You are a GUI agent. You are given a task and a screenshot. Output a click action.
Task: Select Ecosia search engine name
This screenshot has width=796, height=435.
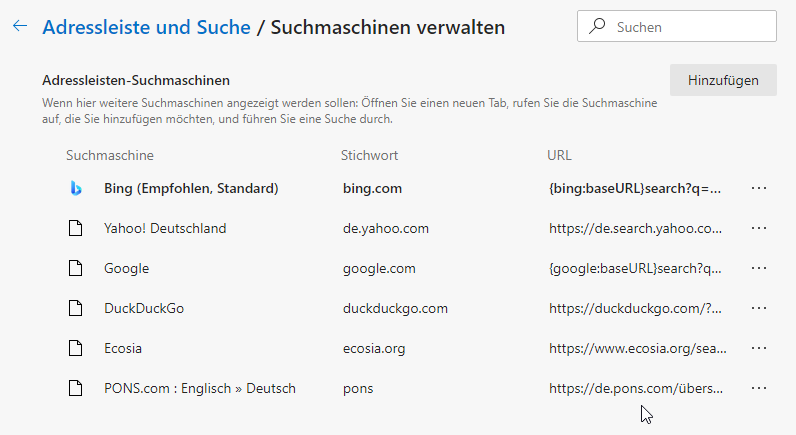click(123, 348)
